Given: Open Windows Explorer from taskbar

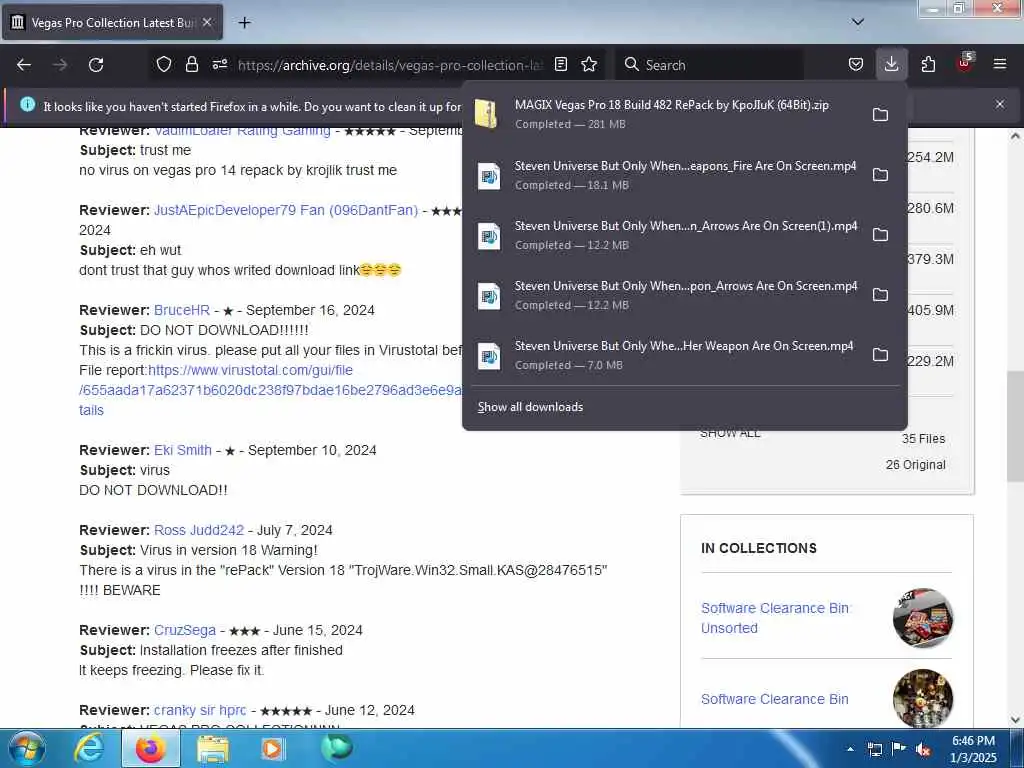Looking at the screenshot, I should click(x=212, y=748).
